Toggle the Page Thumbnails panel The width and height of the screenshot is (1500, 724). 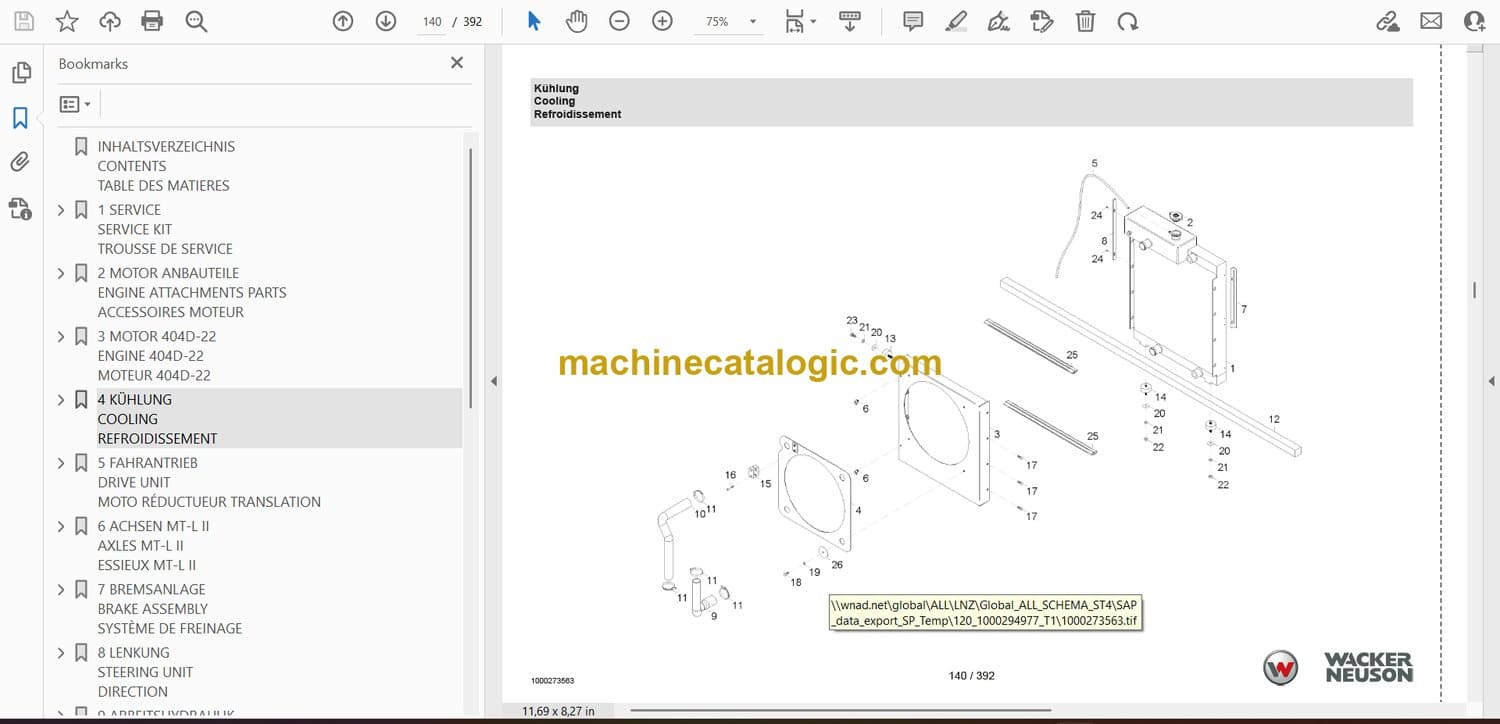pyautogui.click(x=20, y=73)
